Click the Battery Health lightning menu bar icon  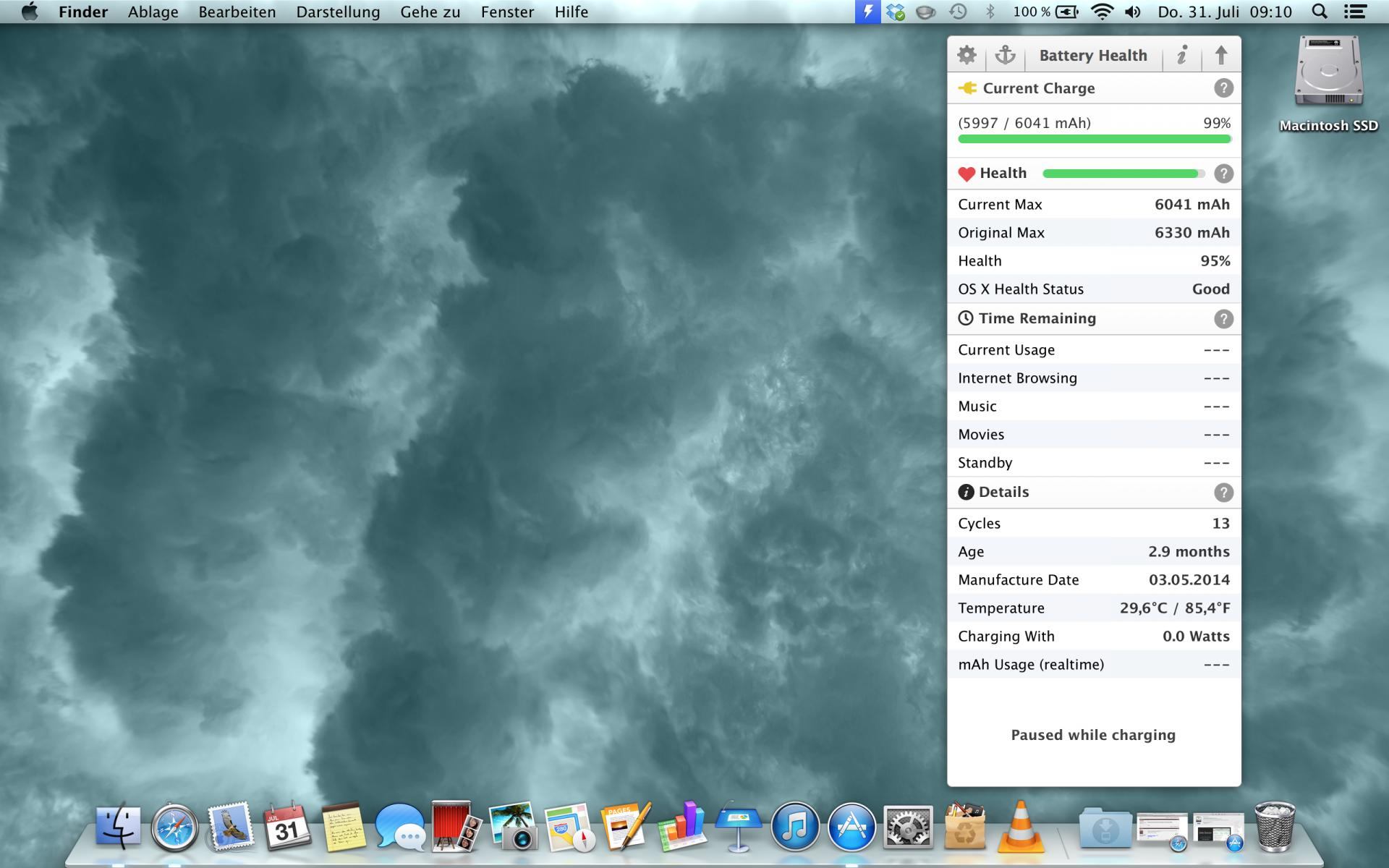tap(867, 12)
